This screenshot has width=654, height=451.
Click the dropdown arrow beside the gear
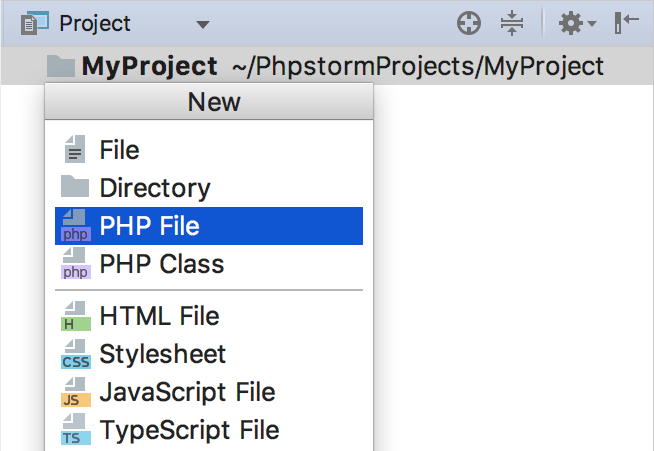click(591, 24)
